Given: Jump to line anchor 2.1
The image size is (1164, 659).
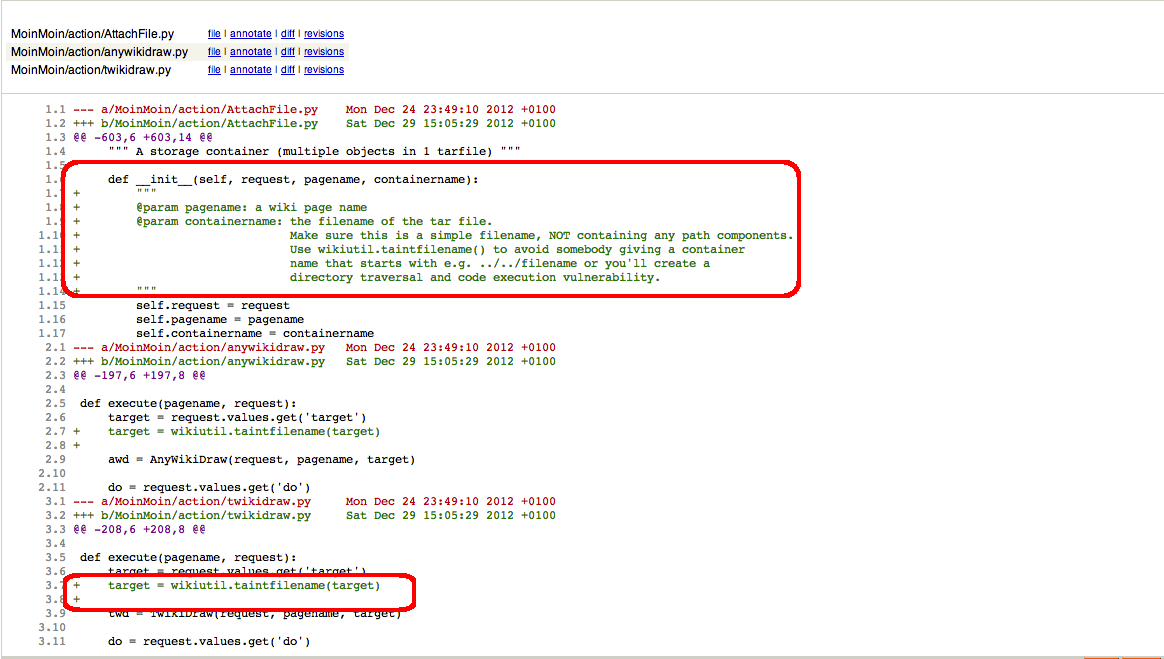Looking at the screenshot, I should tap(55, 348).
